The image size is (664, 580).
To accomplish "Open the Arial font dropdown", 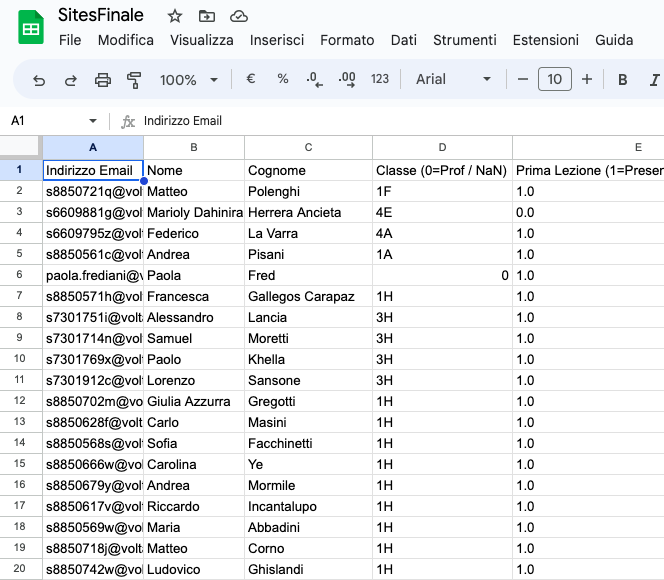I will [453, 79].
